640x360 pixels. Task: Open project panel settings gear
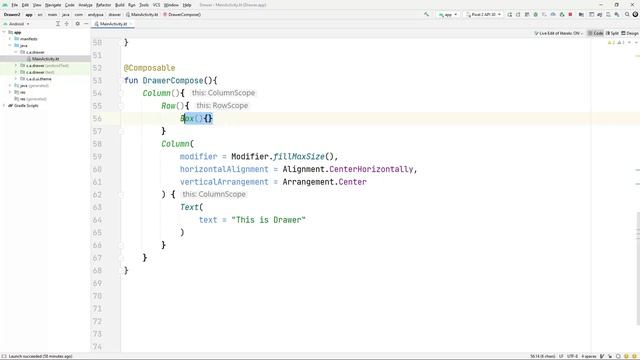[x=77, y=24]
